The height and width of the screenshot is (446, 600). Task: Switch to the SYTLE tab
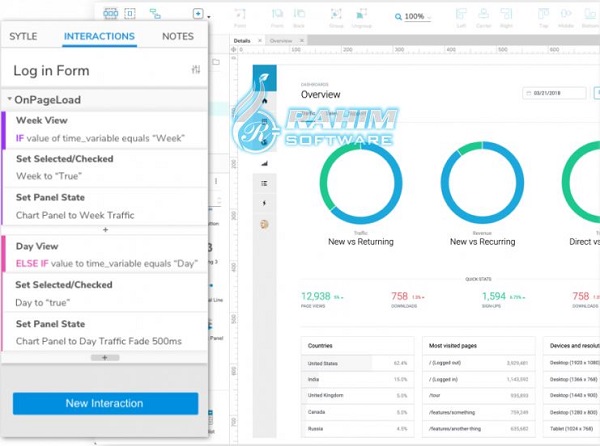23,36
